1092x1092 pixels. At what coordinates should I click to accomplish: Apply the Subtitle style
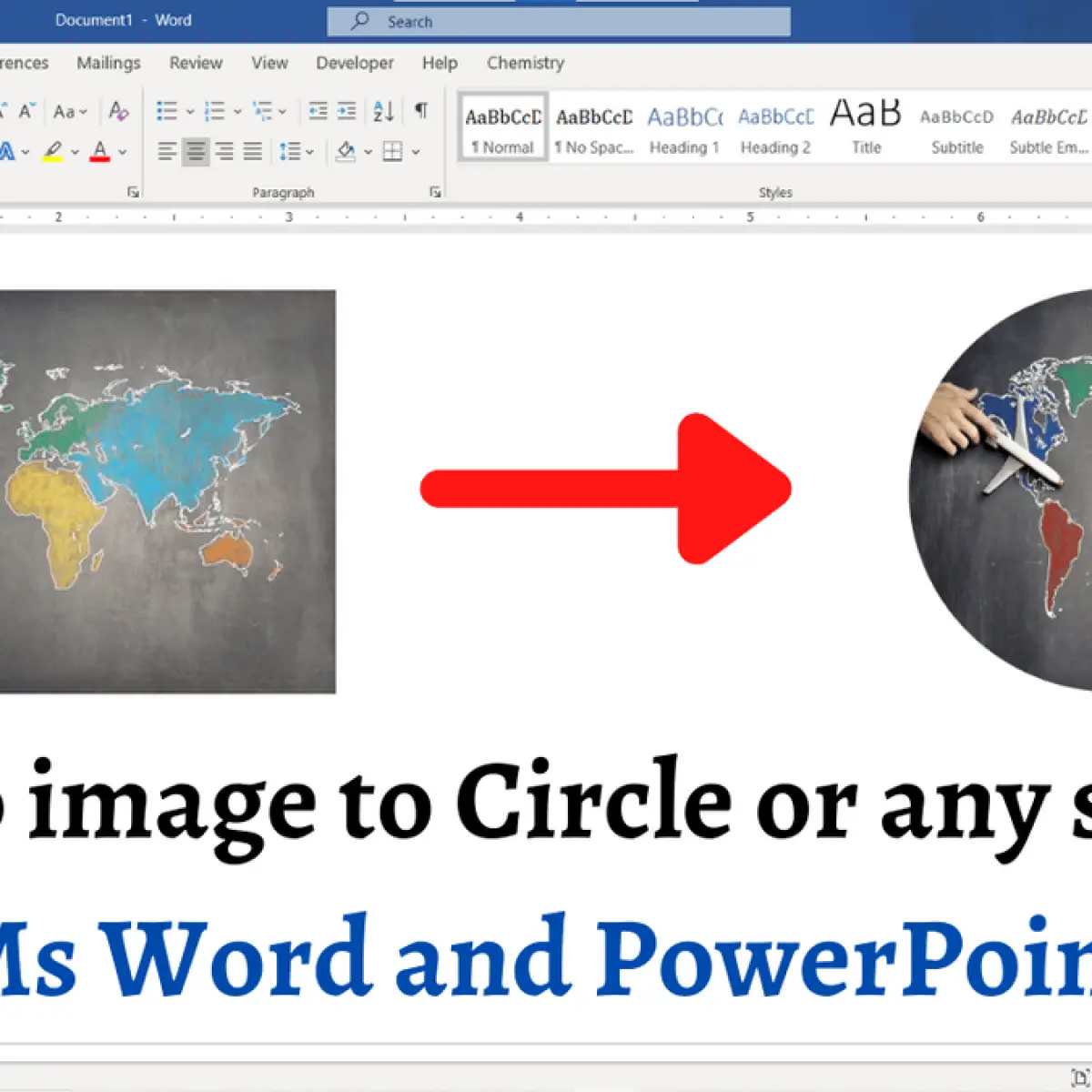[x=956, y=127]
